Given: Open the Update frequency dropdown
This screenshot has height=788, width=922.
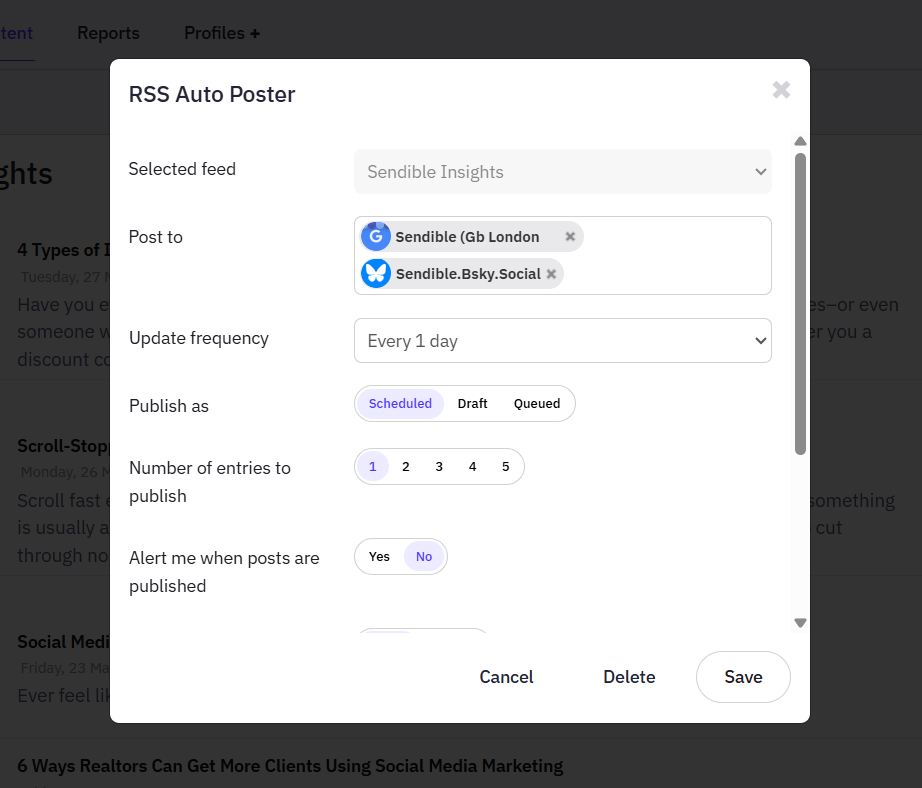Looking at the screenshot, I should tap(563, 340).
